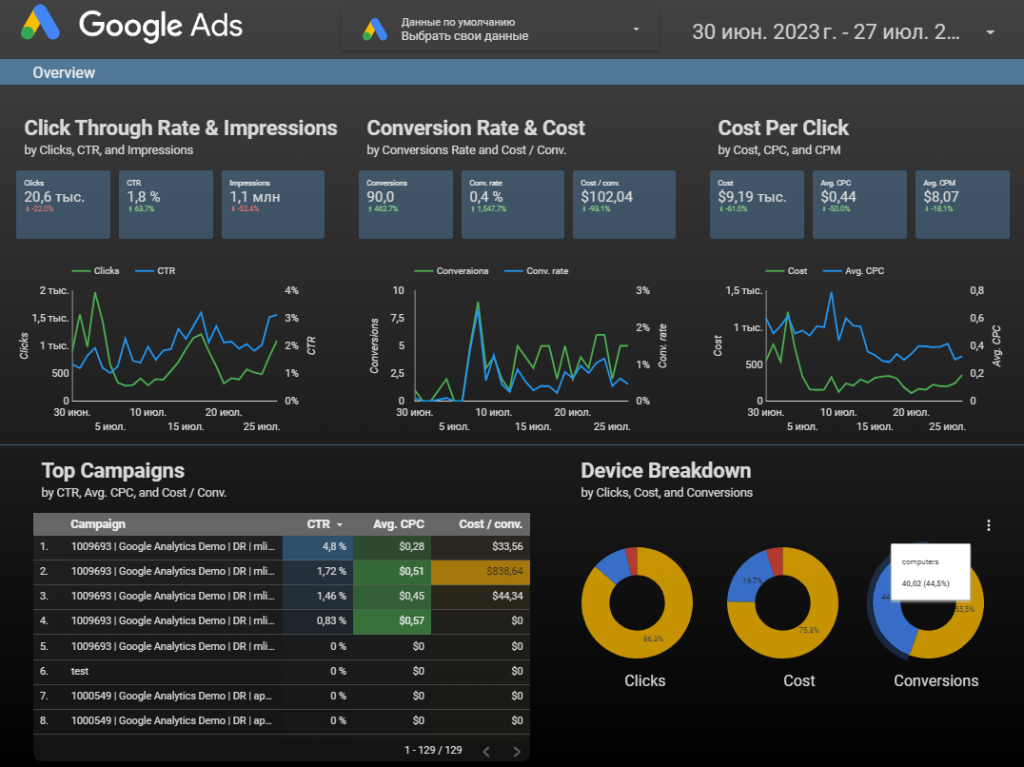
Task: Go to previous table page arrow
Action: pyautogui.click(x=487, y=751)
